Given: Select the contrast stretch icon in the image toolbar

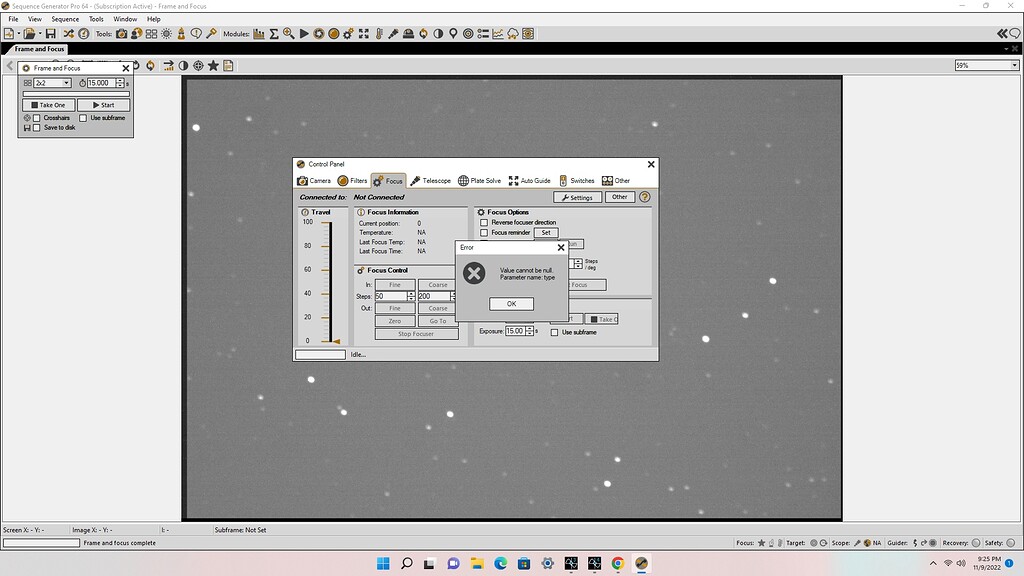Looking at the screenshot, I should pyautogui.click(x=184, y=65).
